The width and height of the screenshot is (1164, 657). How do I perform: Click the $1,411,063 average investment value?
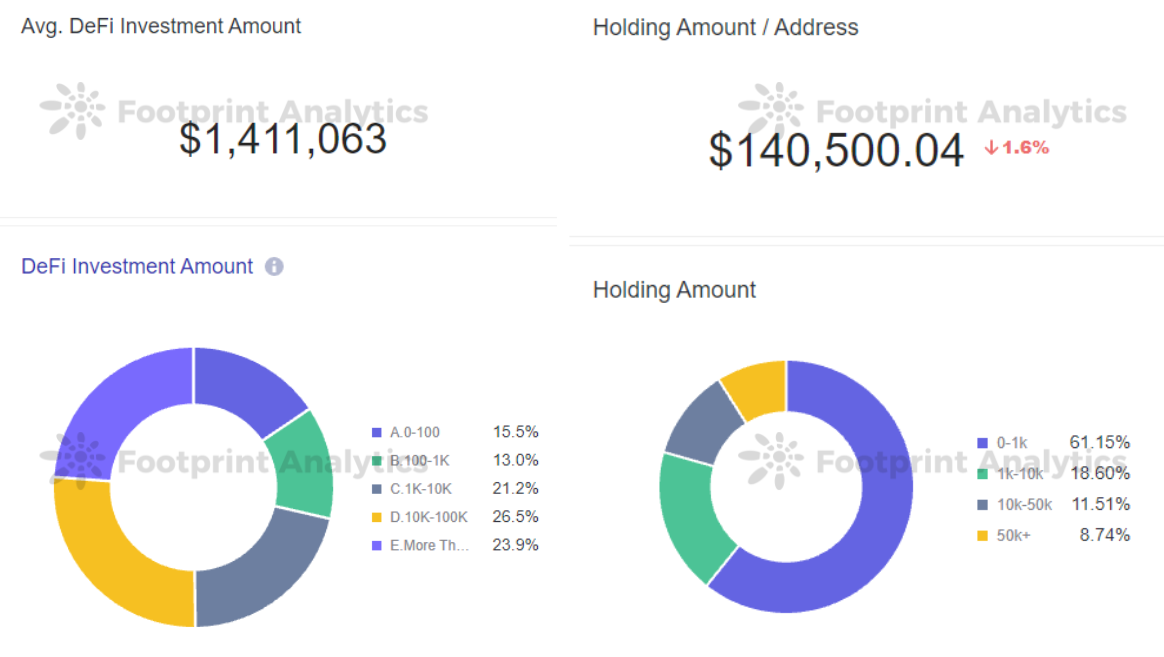[x=283, y=138]
